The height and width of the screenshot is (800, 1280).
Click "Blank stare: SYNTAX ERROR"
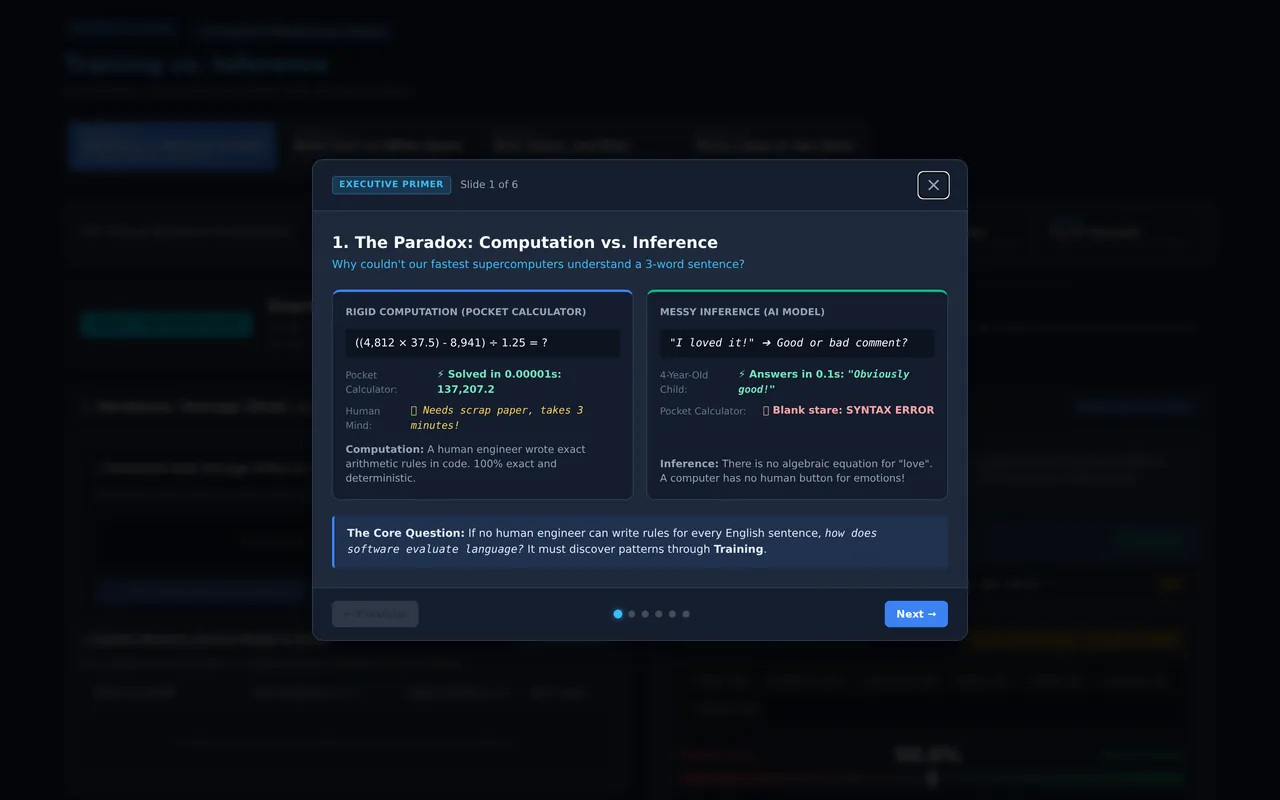point(849,410)
